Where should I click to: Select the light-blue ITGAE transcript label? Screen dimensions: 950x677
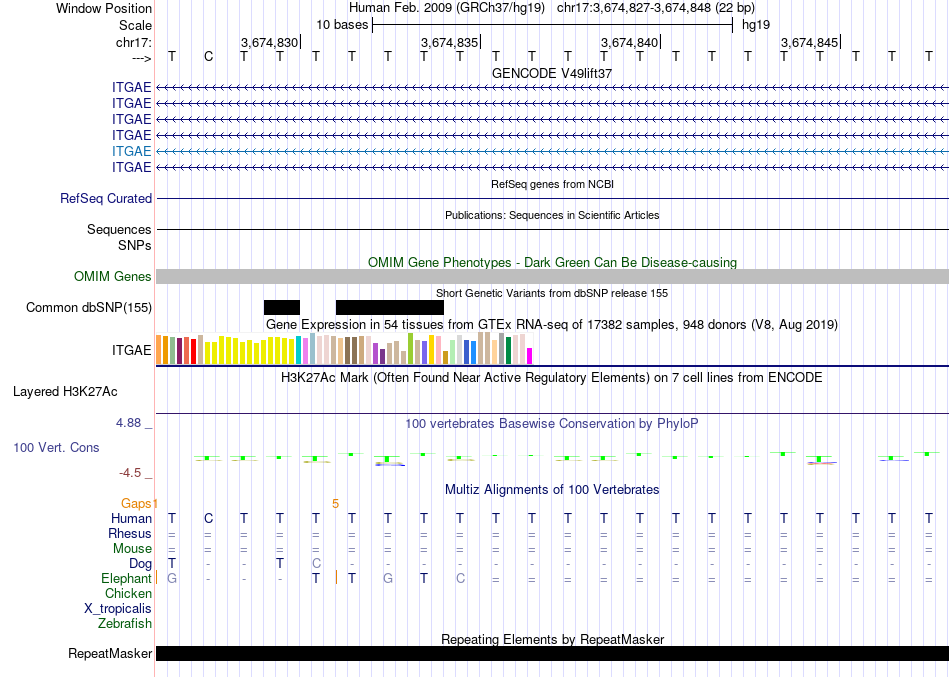pyautogui.click(x=132, y=151)
